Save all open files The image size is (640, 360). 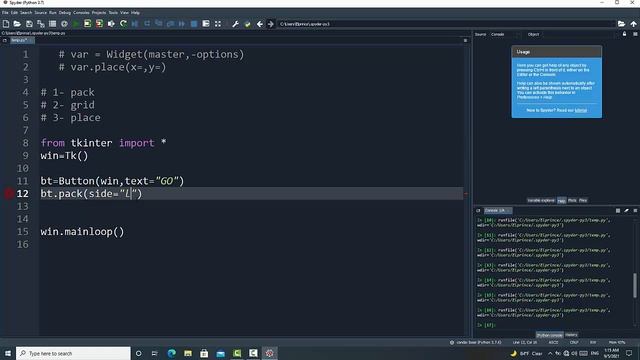tap(41, 24)
